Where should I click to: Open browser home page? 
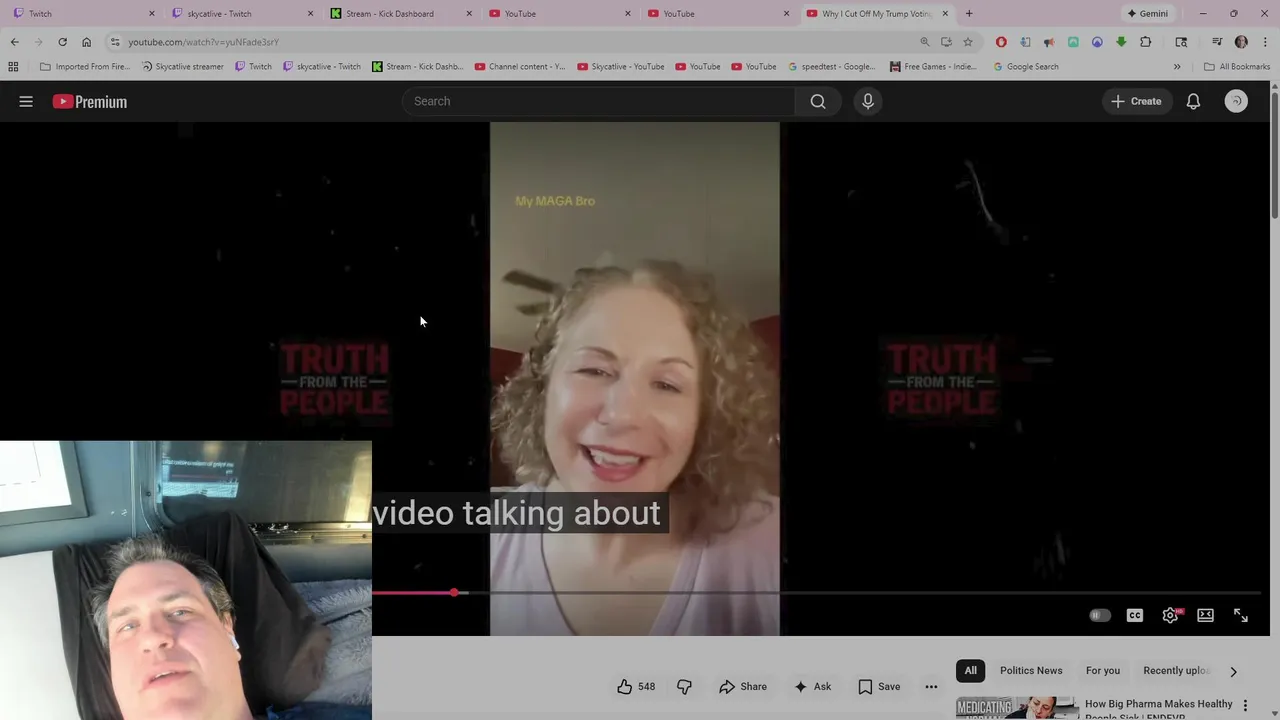[x=86, y=42]
